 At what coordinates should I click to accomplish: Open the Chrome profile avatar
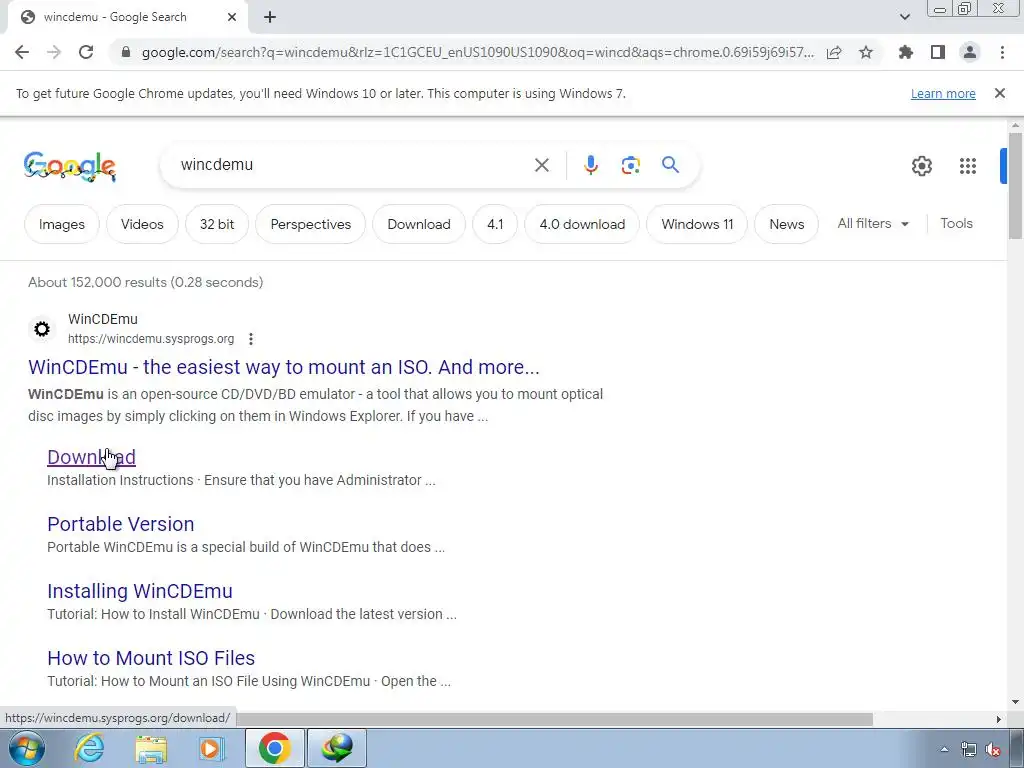[970, 52]
